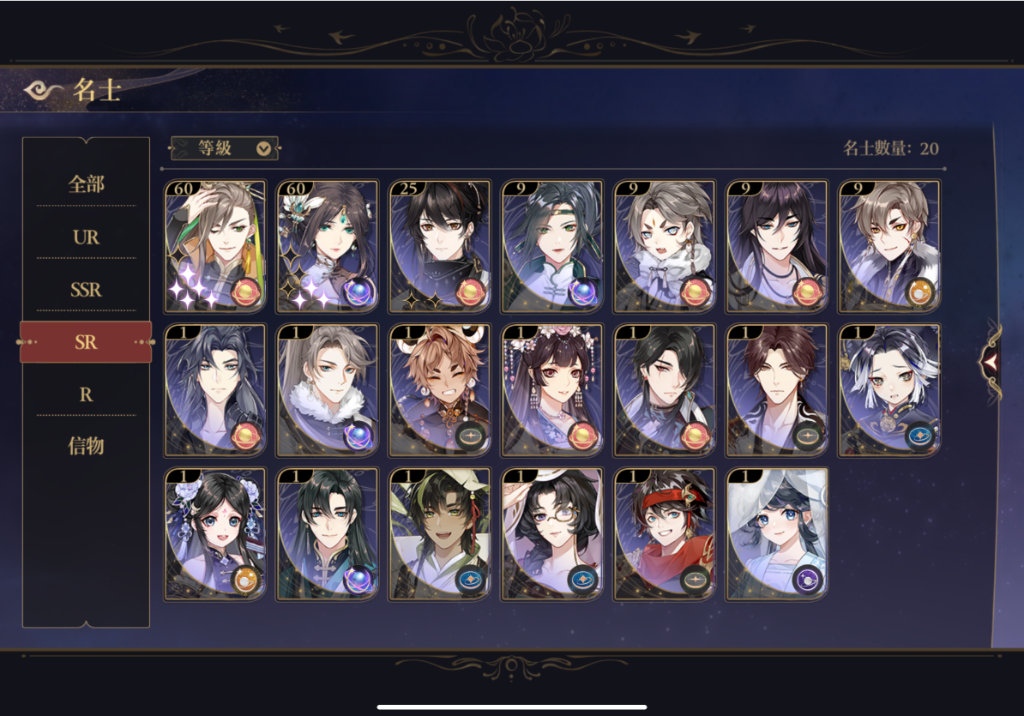Select the grinning orange-haired character card
Viewport: 1024px width, 716px height.
click(x=440, y=390)
